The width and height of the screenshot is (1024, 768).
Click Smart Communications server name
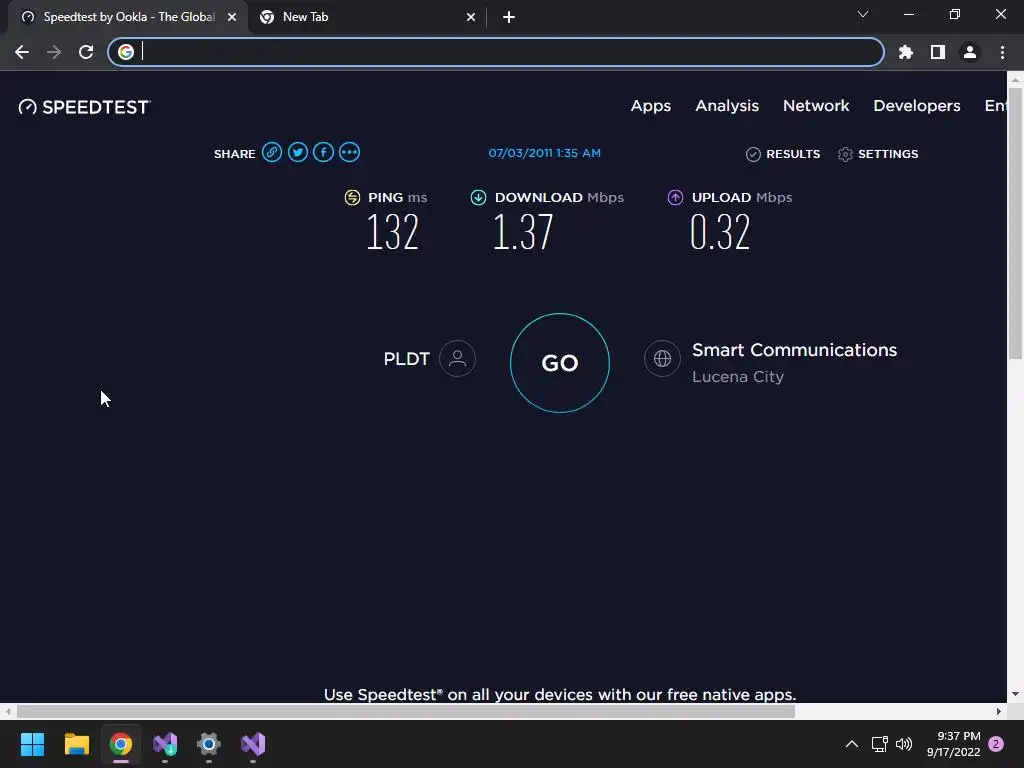coord(794,350)
